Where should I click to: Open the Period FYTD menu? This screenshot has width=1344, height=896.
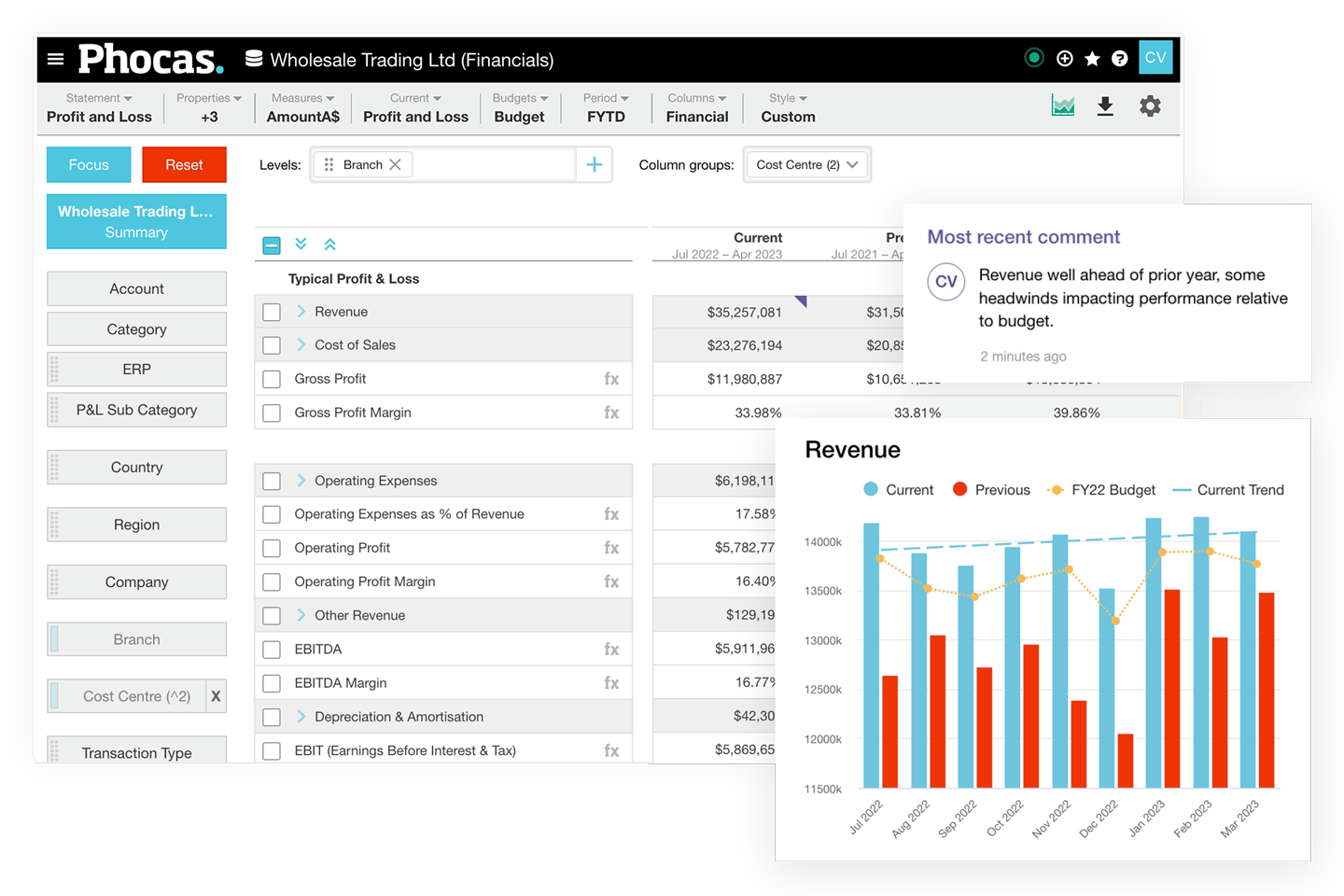tap(605, 106)
